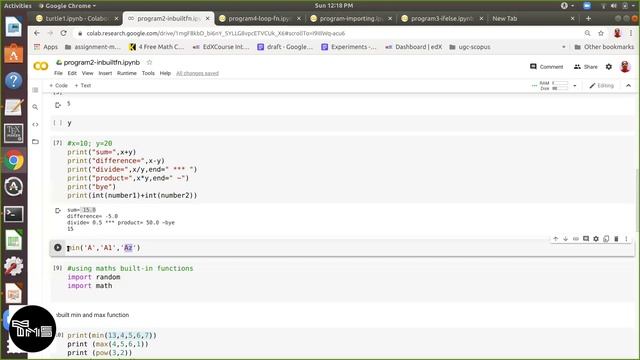Open Runtime menu

(x=127, y=73)
